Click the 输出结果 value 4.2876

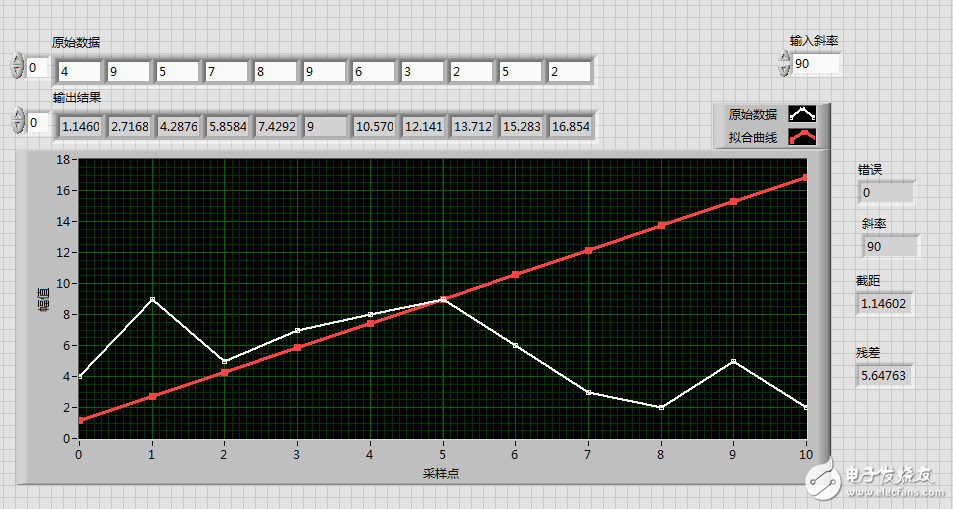[x=178, y=126]
